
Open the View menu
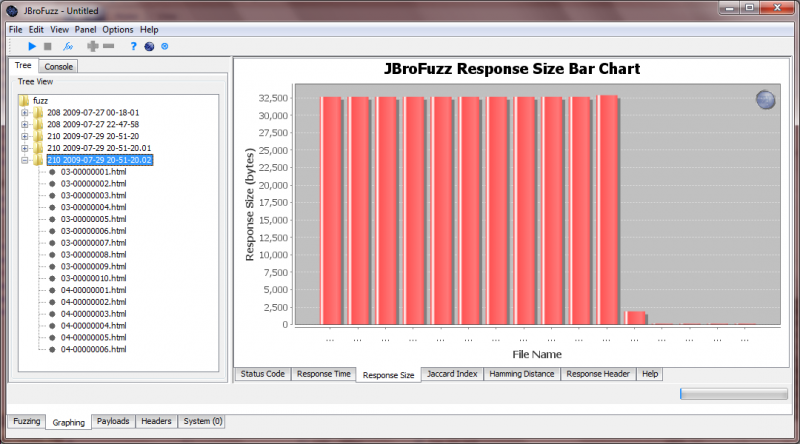coord(59,30)
